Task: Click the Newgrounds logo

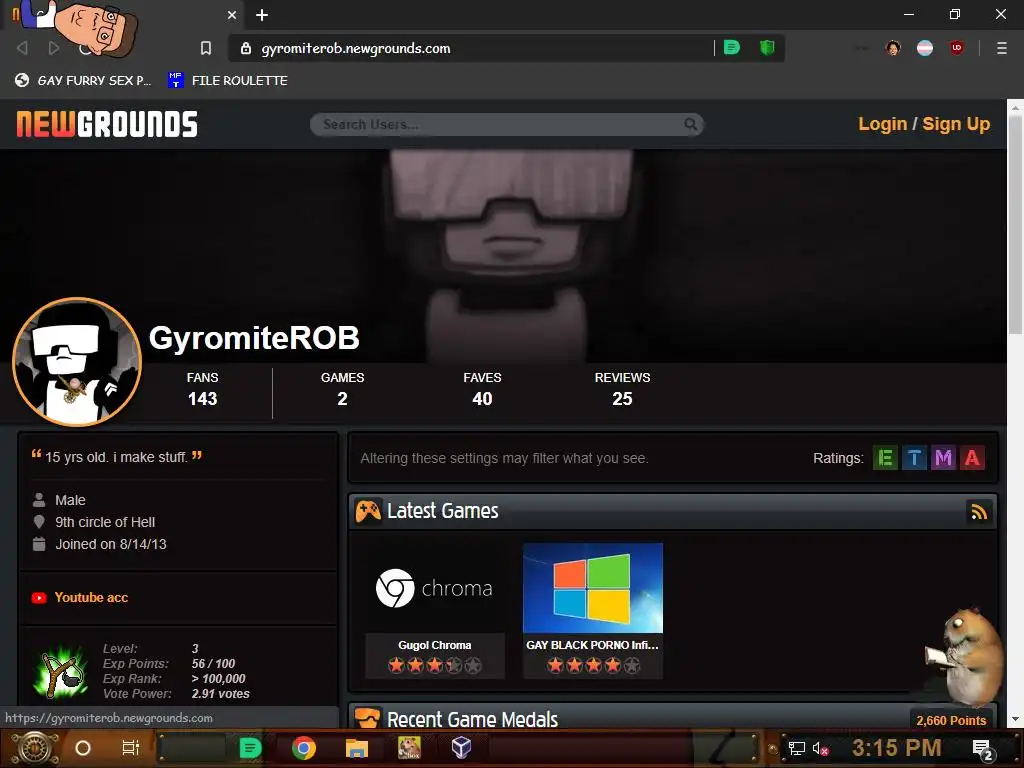Action: click(107, 124)
